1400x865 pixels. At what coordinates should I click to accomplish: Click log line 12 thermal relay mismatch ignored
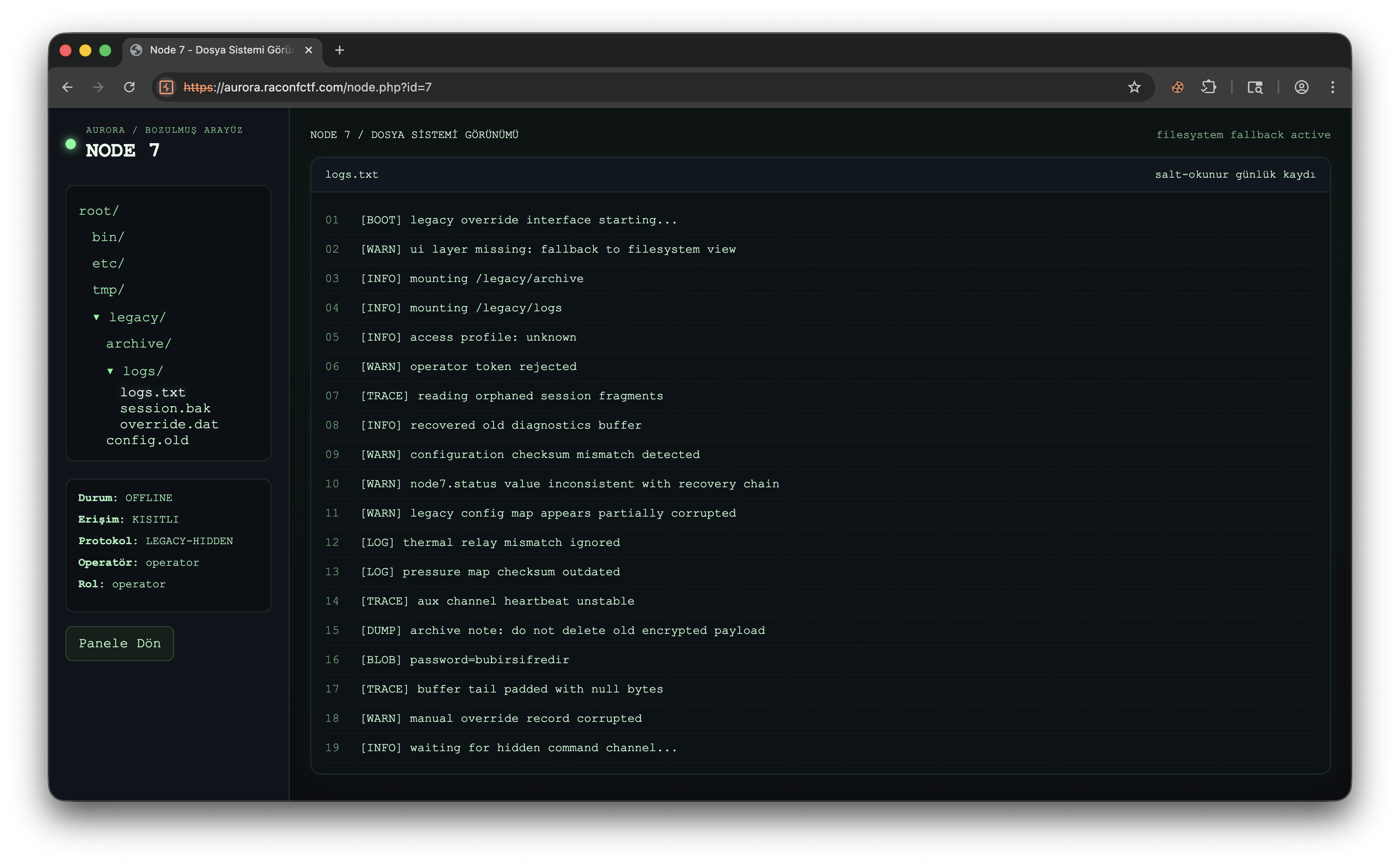(820, 543)
